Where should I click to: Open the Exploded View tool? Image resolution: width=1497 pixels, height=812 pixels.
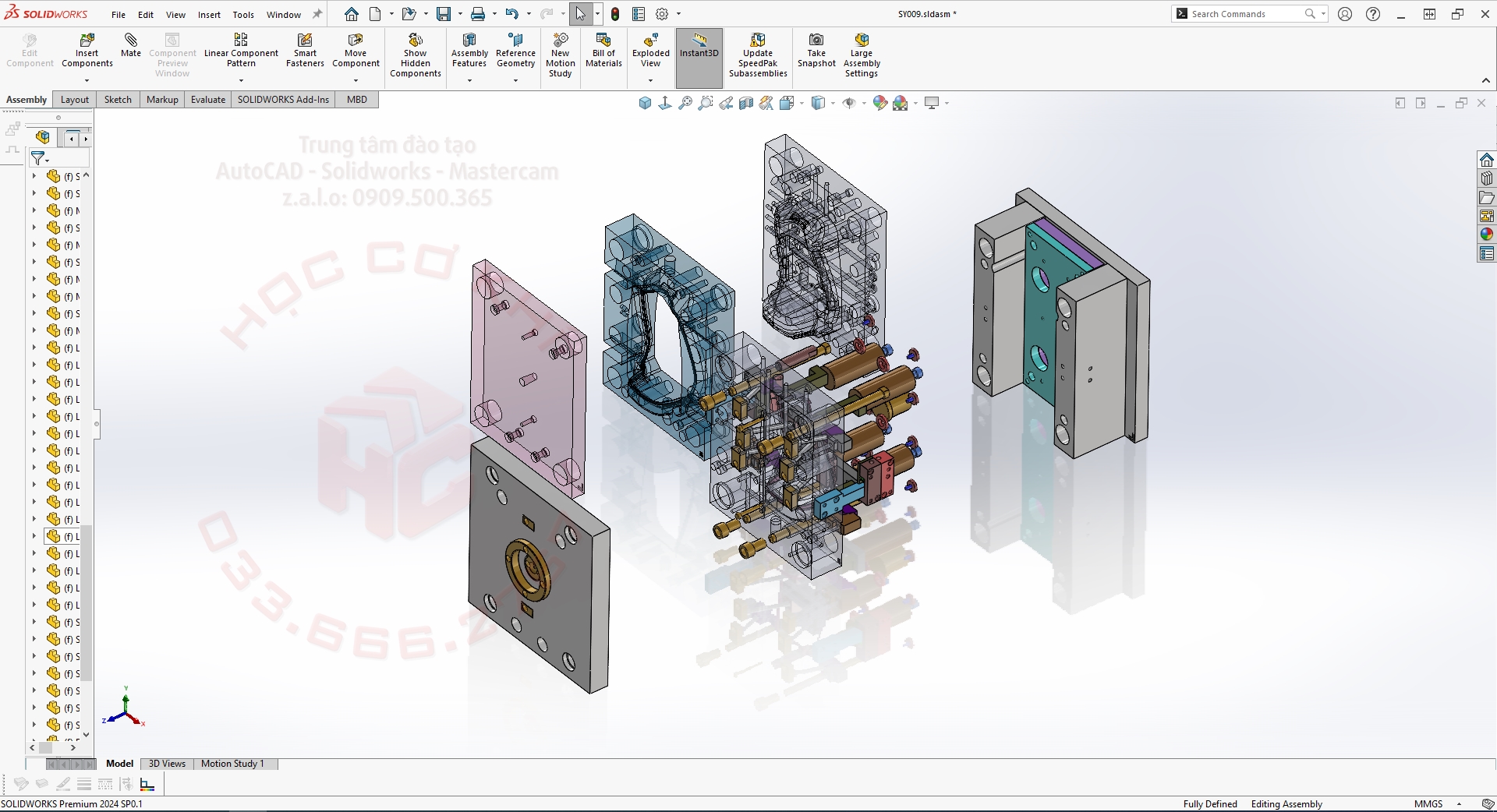click(650, 51)
